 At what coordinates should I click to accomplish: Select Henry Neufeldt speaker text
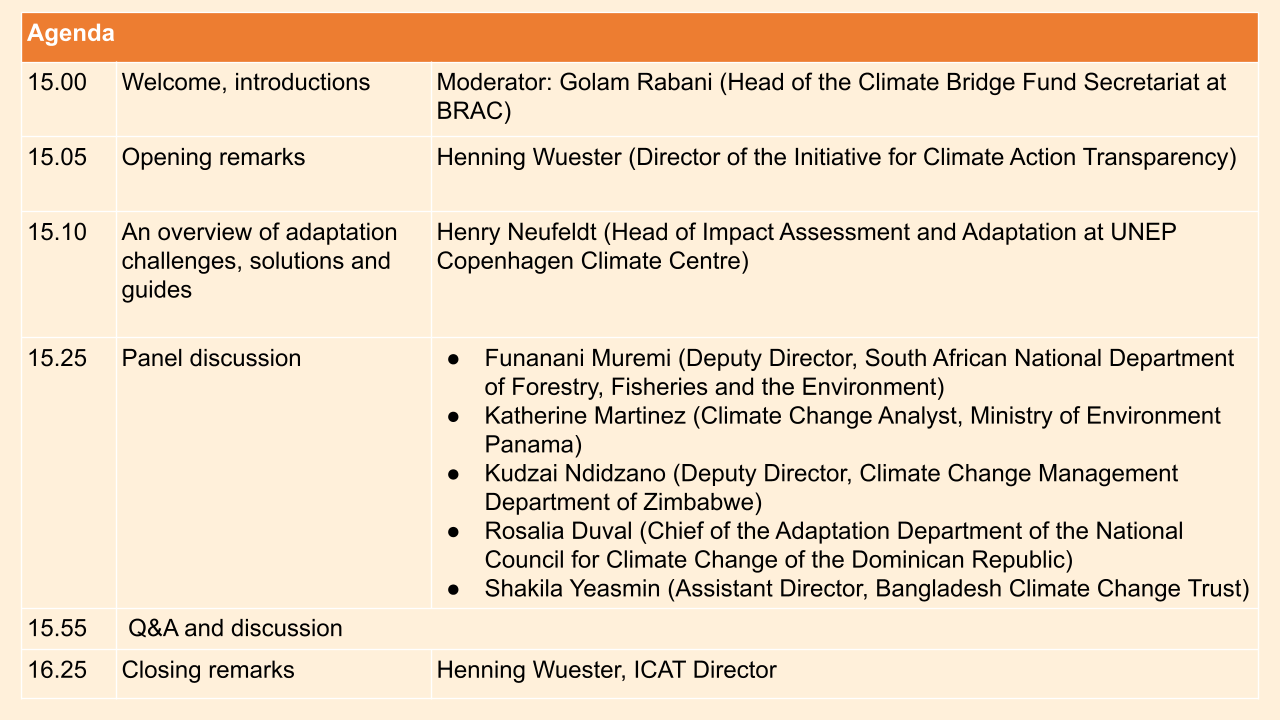(806, 246)
